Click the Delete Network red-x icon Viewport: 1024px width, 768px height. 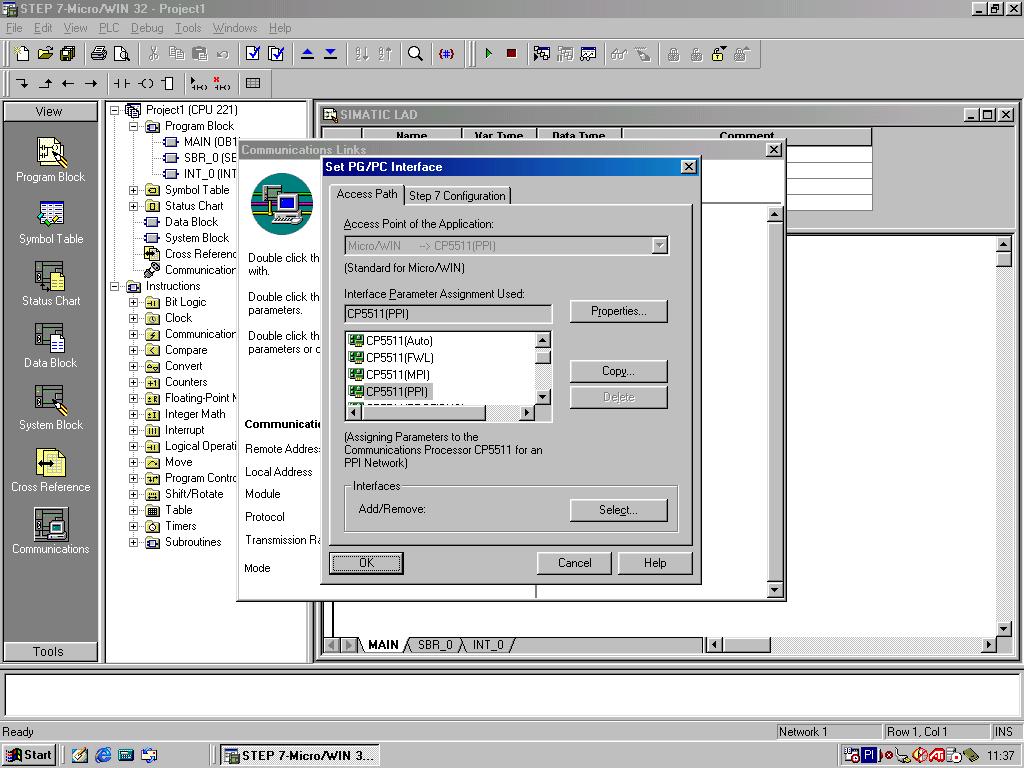point(221,83)
